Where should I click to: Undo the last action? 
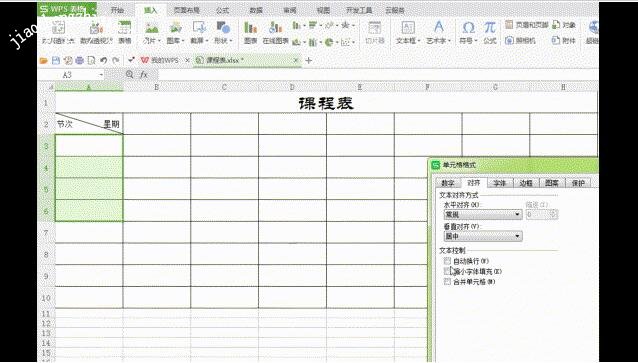pos(103,61)
